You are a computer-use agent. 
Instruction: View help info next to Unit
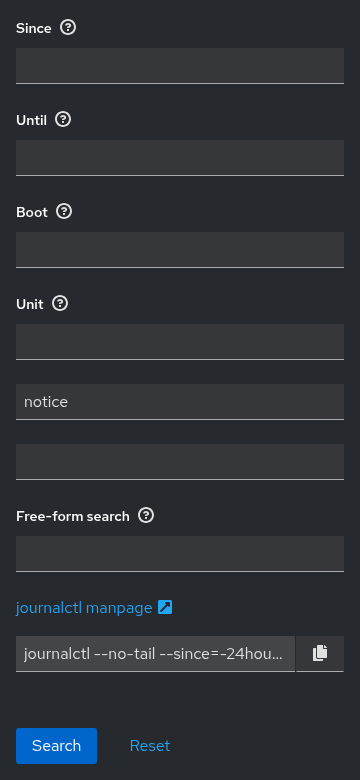tap(60, 303)
